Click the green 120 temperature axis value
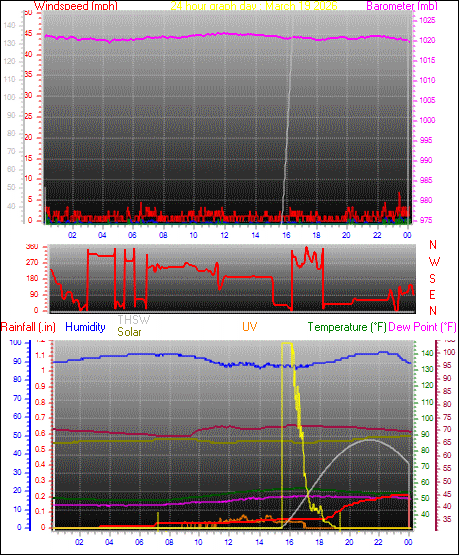This screenshot has width=459, height=555. click(x=428, y=386)
